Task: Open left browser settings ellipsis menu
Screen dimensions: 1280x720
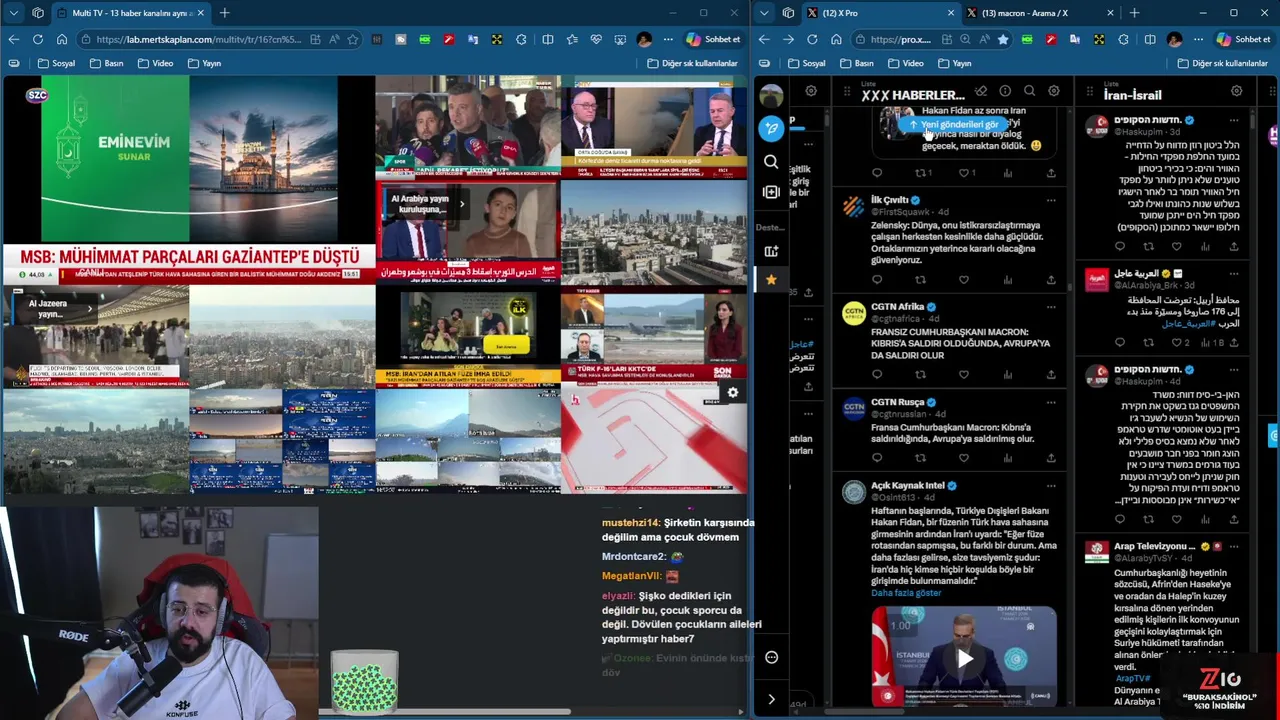Action: pyautogui.click(x=667, y=39)
